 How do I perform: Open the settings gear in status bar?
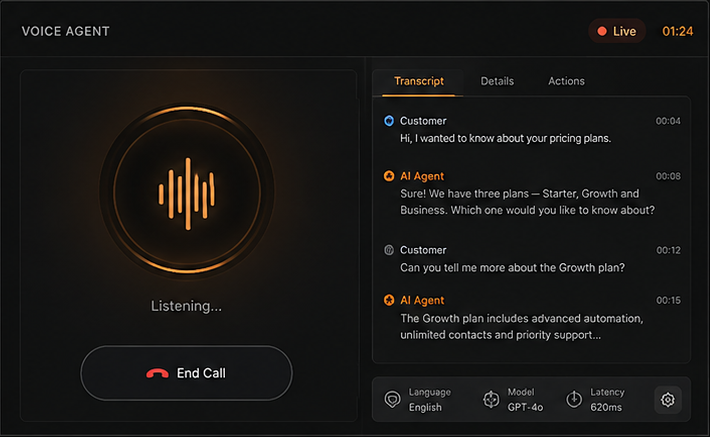click(668, 400)
